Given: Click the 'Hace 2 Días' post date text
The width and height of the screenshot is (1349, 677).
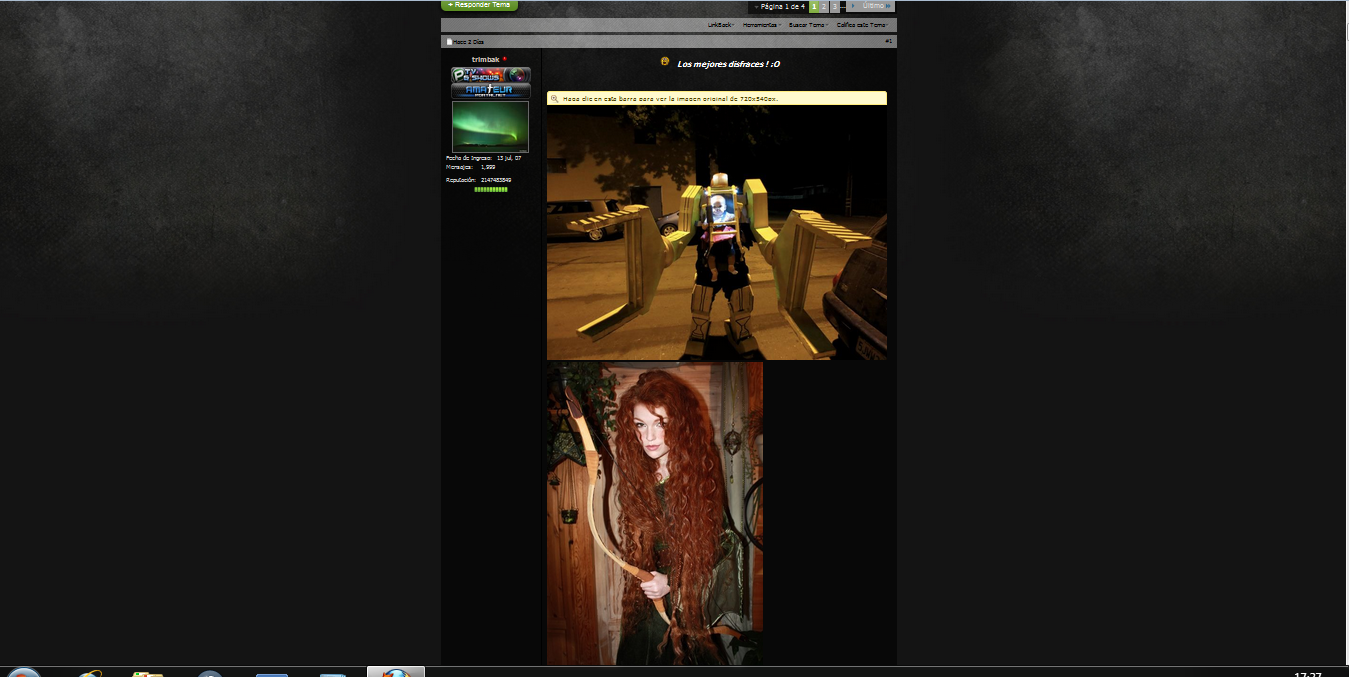Looking at the screenshot, I should point(469,42).
